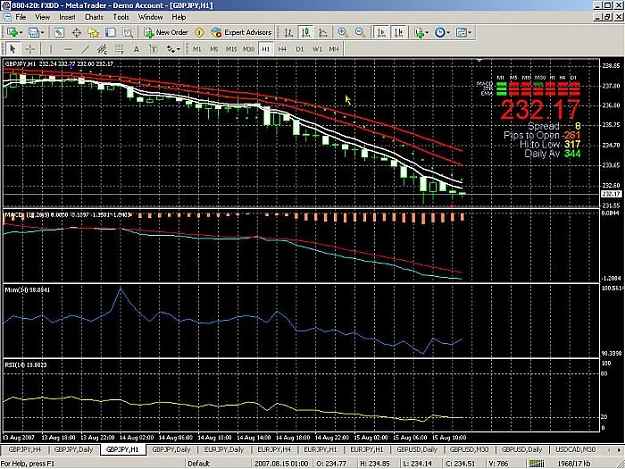Image resolution: width=625 pixels, height=469 pixels.
Task: Open the Terminal window icon
Action: point(110,32)
